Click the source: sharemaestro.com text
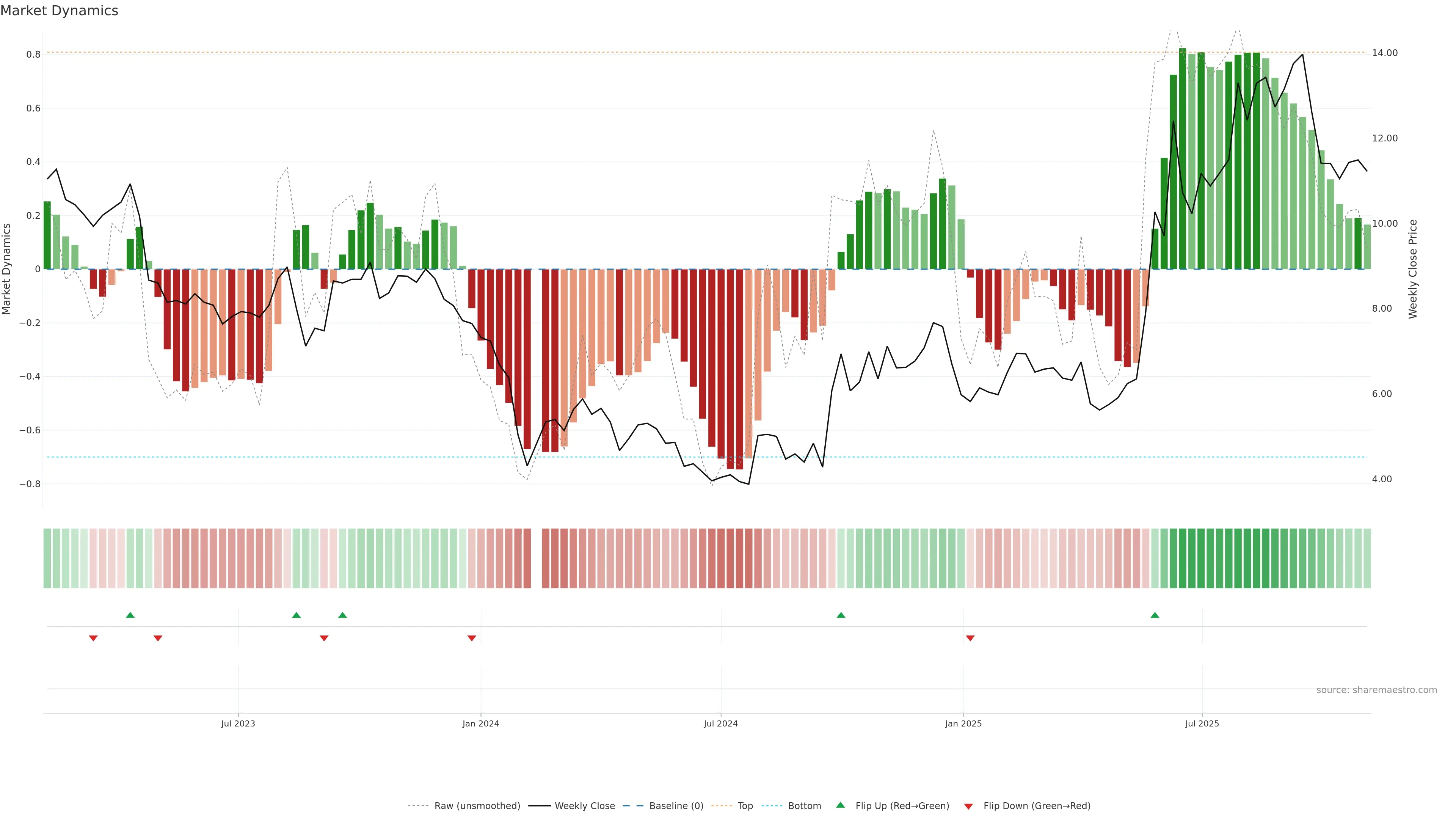The image size is (1456, 819). pyautogui.click(x=1376, y=690)
